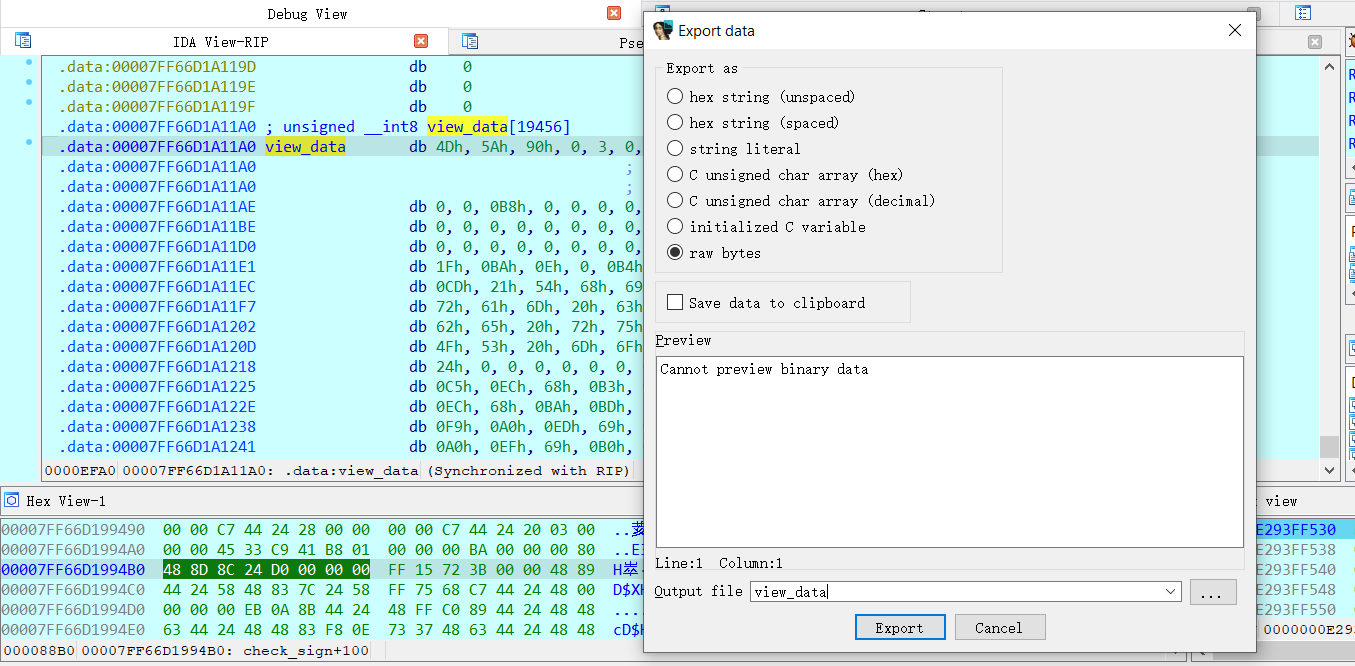Click the Pseudocode tab's panel icon
Screen dimensions: 1355x666
click(468, 43)
